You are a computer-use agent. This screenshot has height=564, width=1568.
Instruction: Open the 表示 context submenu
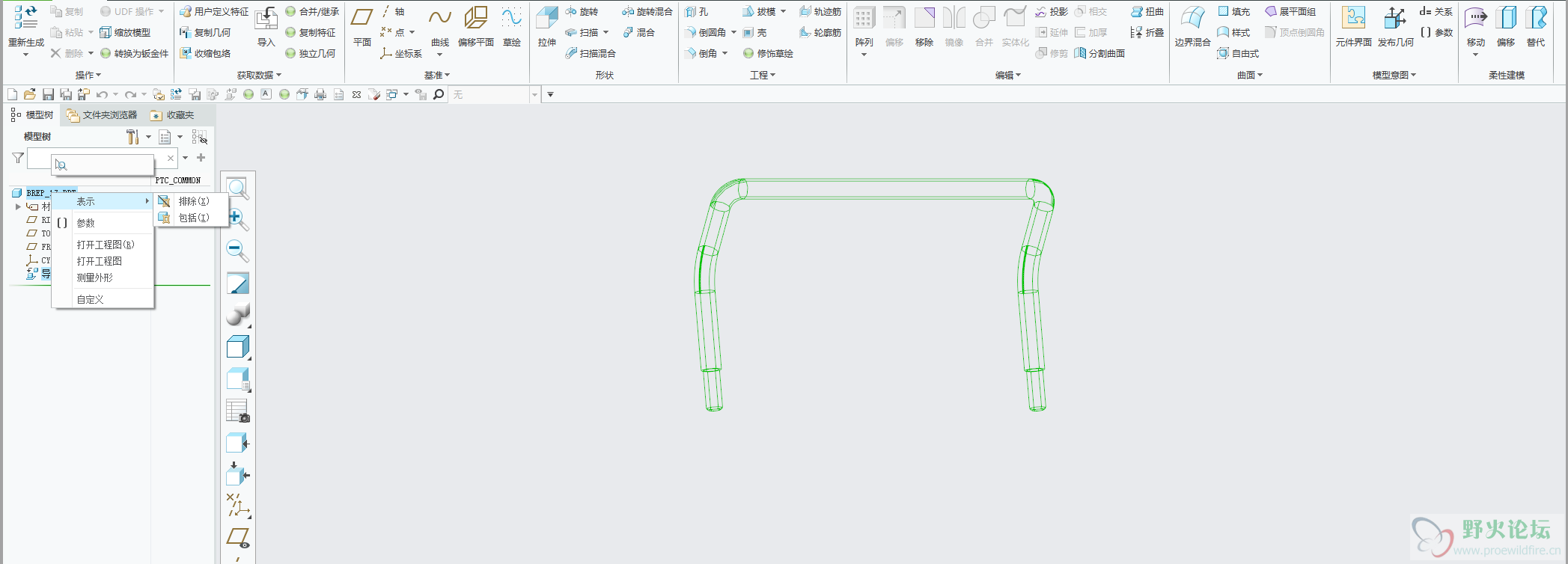click(103, 201)
